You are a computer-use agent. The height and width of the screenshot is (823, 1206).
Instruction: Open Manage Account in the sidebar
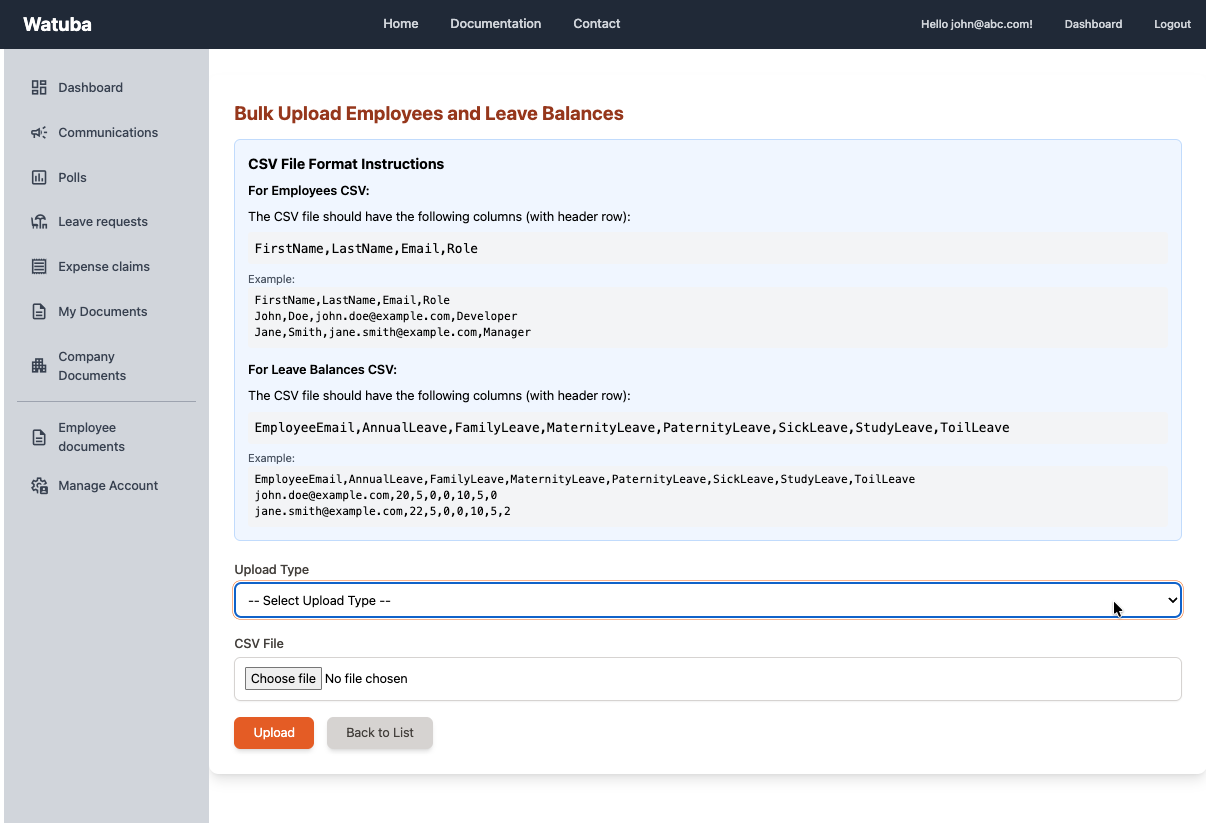point(106,486)
